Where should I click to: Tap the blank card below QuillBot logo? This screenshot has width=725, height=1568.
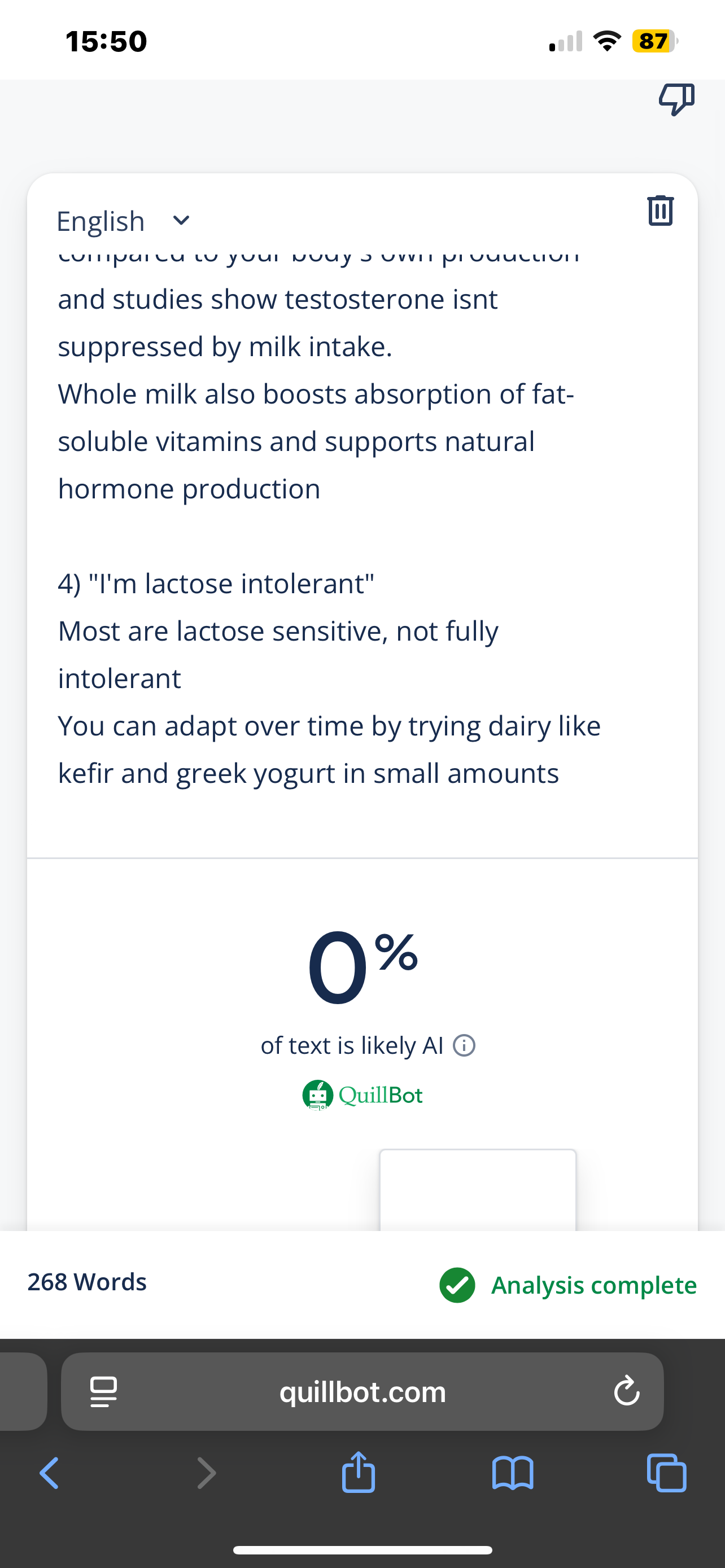(x=478, y=1190)
